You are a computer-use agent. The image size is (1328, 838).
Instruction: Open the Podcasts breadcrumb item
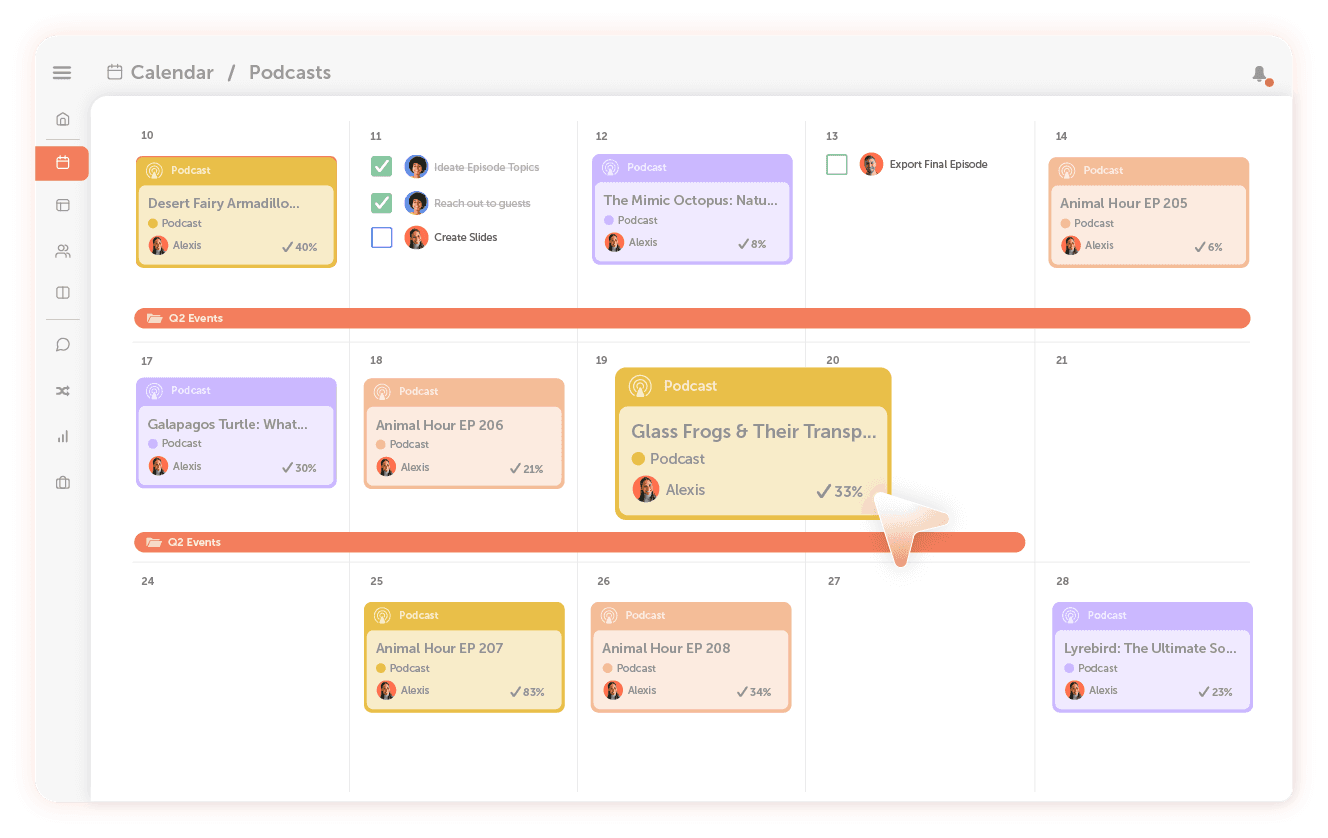tap(290, 72)
